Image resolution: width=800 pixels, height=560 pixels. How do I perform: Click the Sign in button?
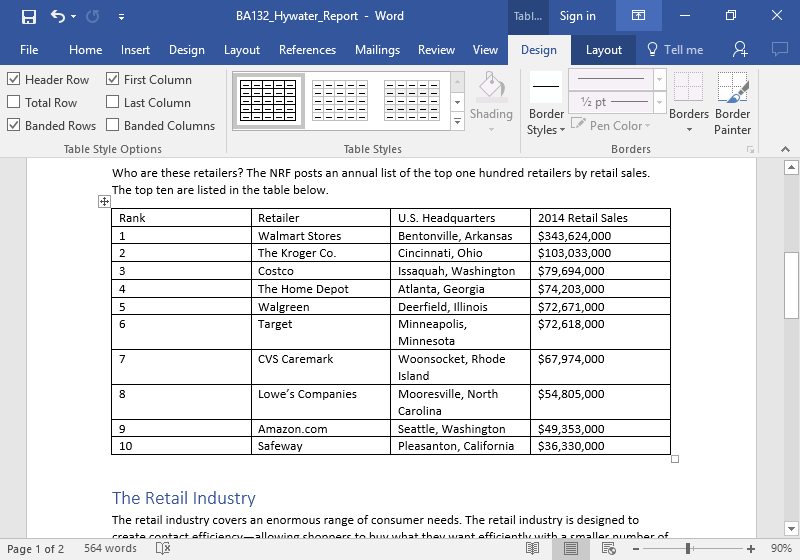(577, 16)
